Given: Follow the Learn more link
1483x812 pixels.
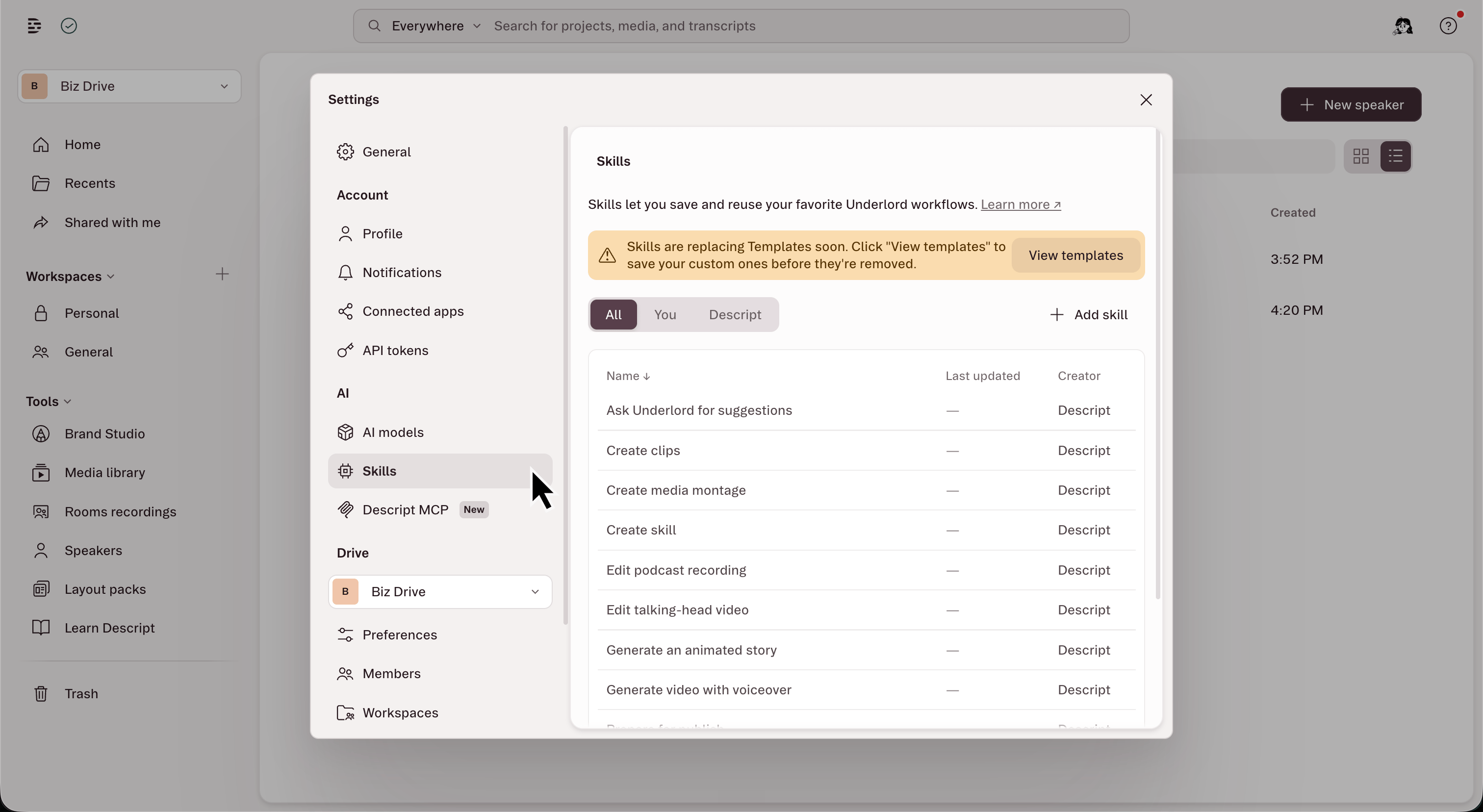Looking at the screenshot, I should 1021,205.
